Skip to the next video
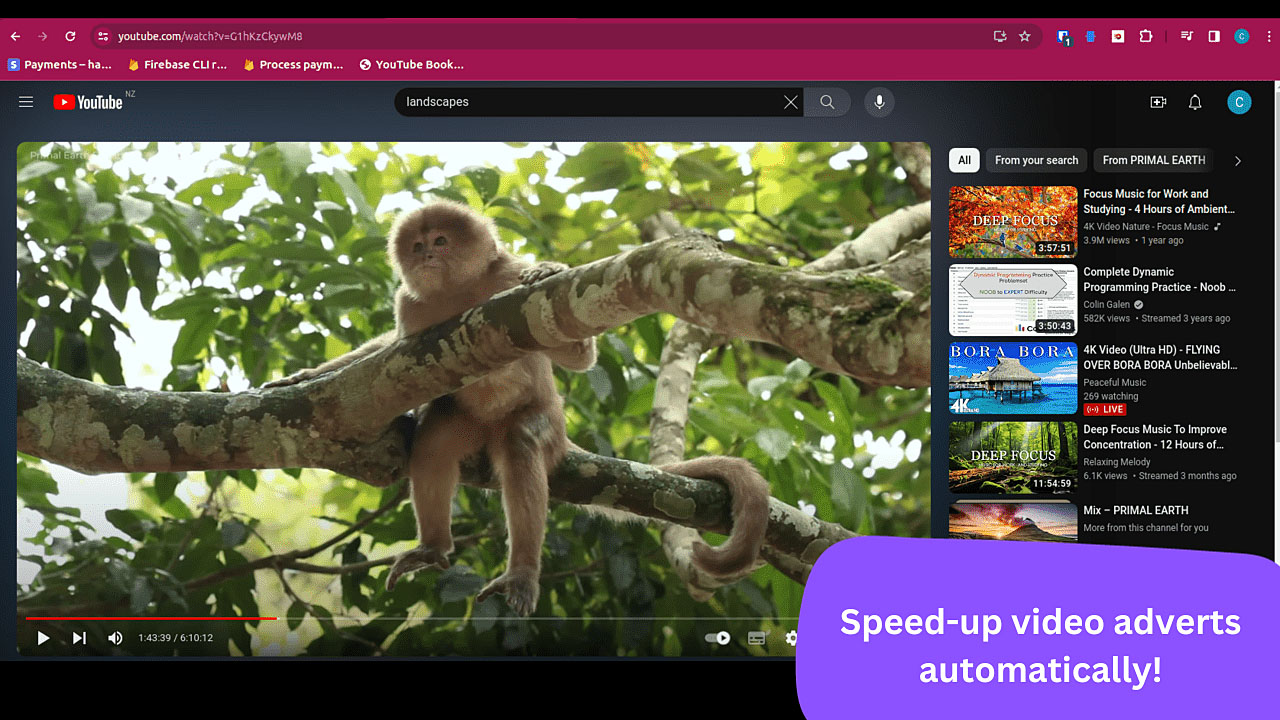1280x720 pixels. click(x=79, y=638)
